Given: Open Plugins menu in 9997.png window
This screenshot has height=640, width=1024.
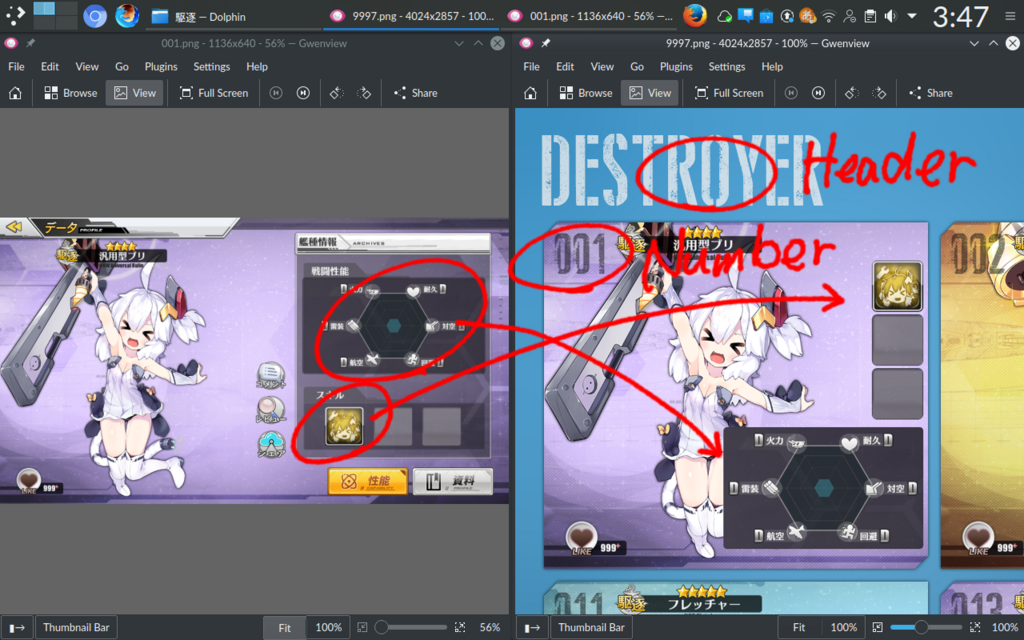Looking at the screenshot, I should 676,67.
